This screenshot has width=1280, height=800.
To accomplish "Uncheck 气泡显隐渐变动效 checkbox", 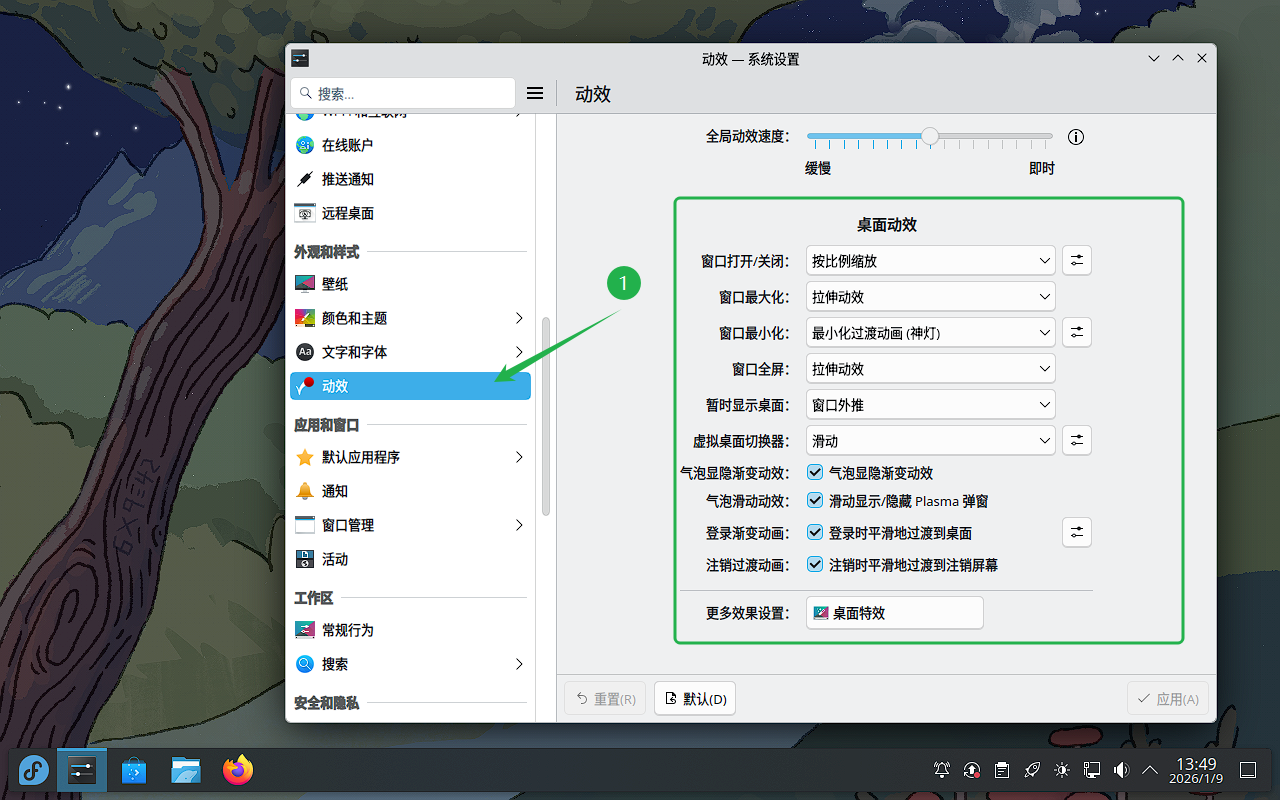I will 815,473.
